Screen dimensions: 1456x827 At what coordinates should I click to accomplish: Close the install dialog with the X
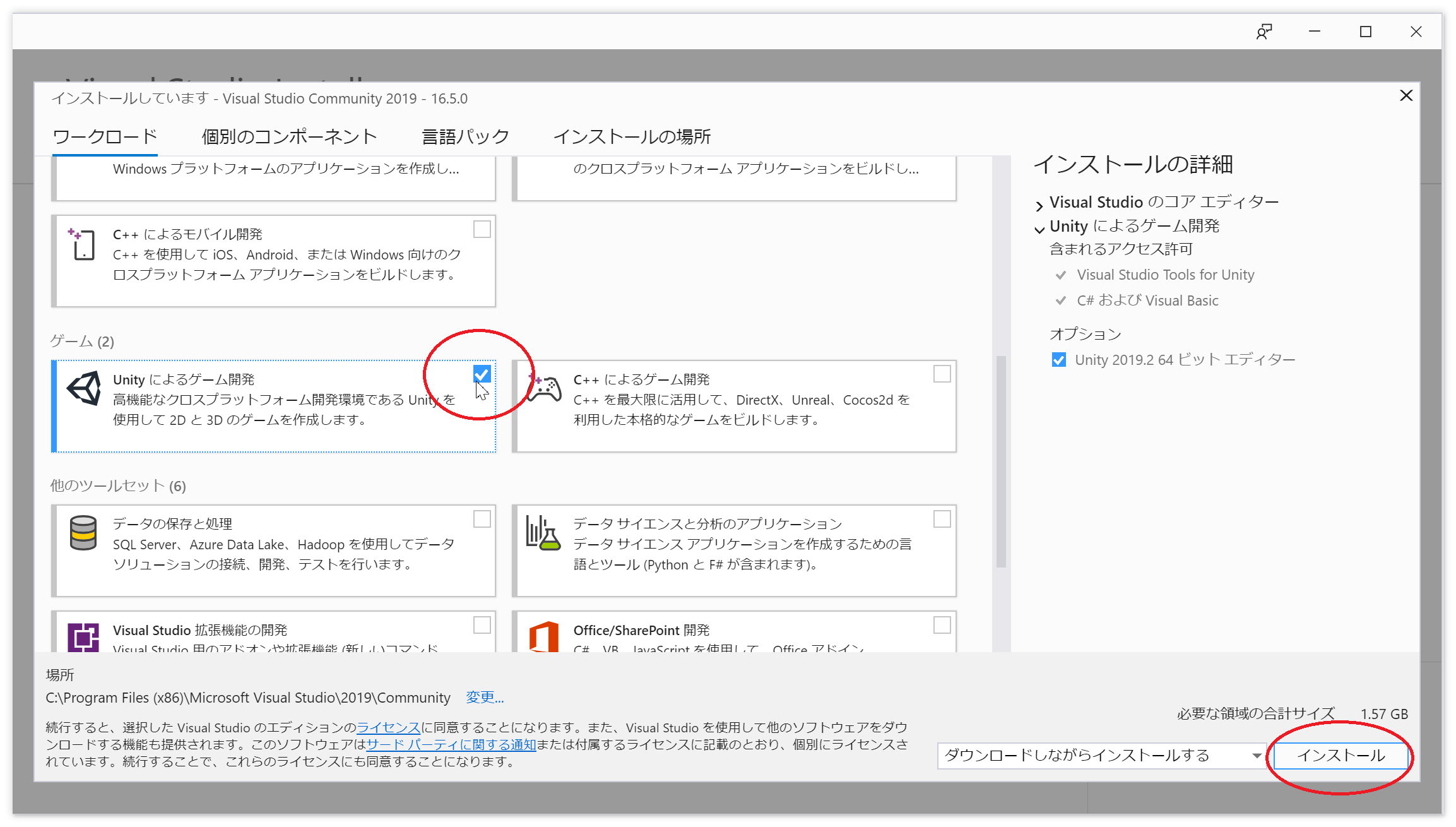click(1406, 95)
